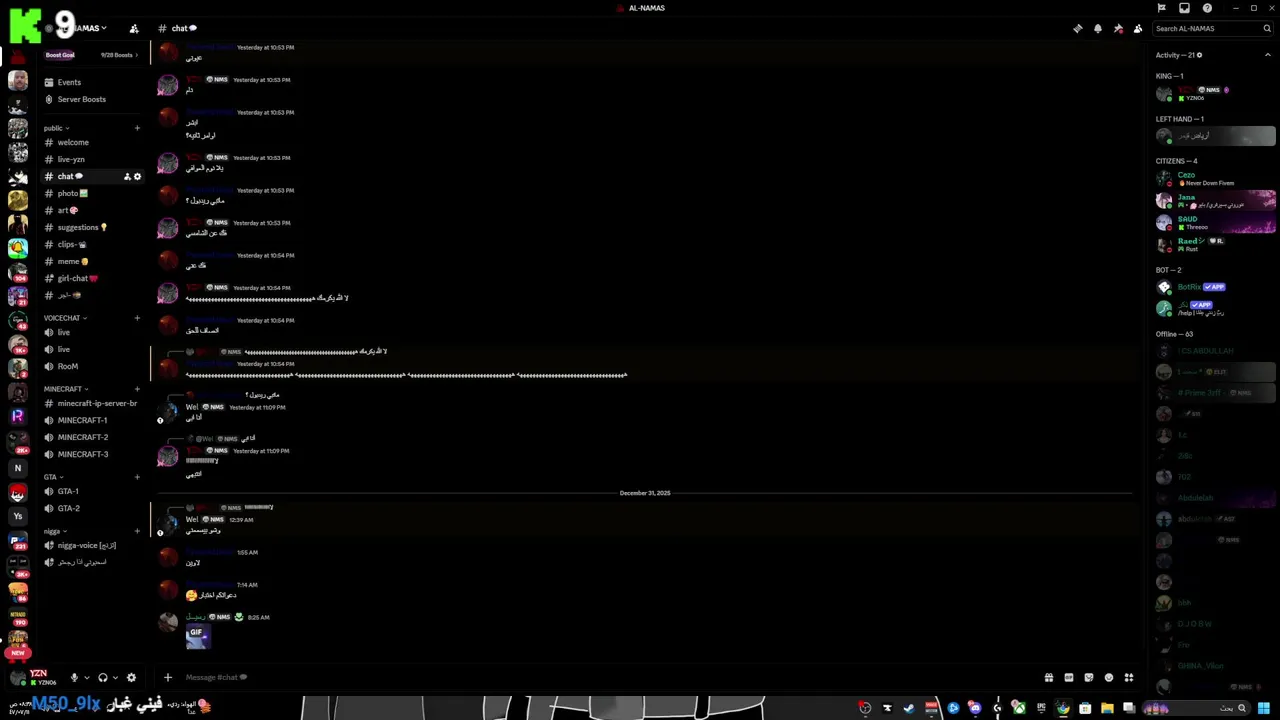Add channel to GTA category

(x=137, y=477)
